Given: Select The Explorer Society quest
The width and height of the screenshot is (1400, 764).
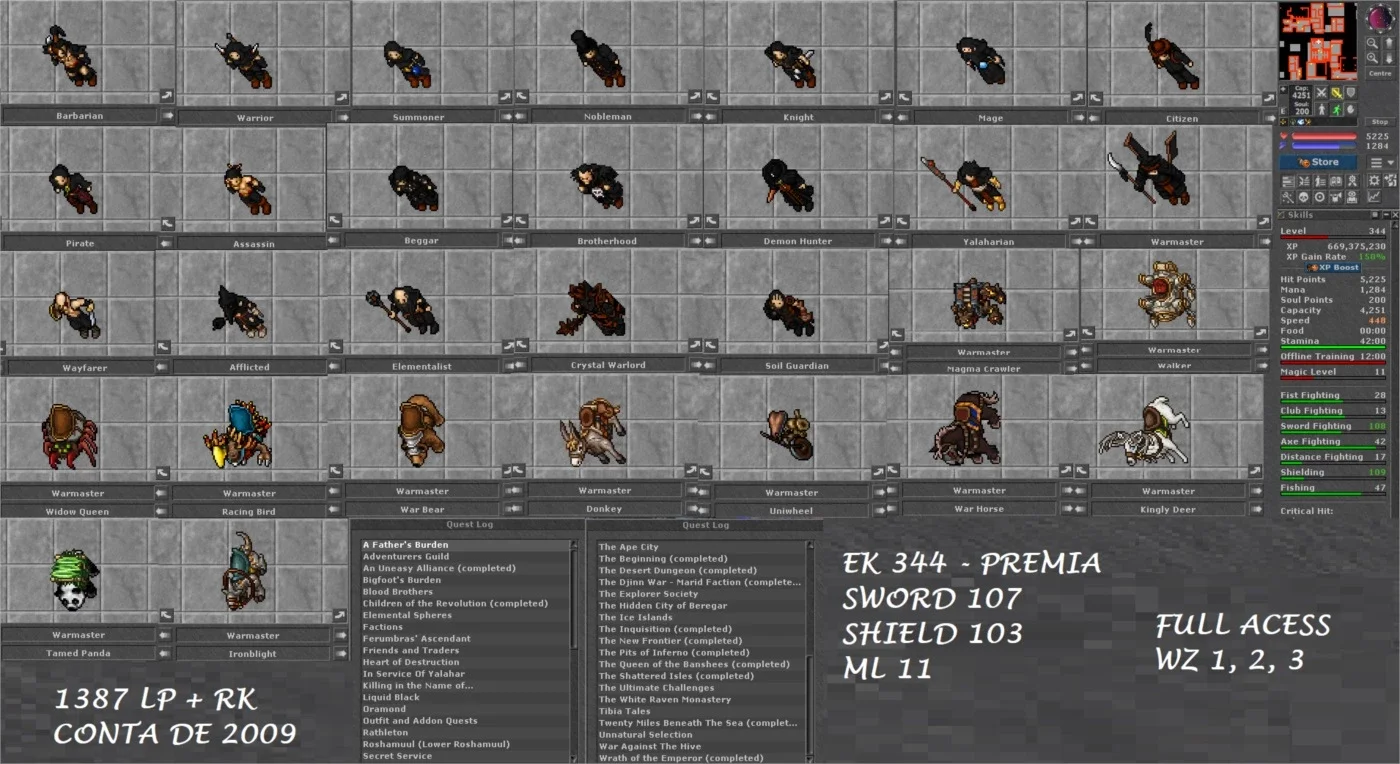Looking at the screenshot, I should pos(701,594).
